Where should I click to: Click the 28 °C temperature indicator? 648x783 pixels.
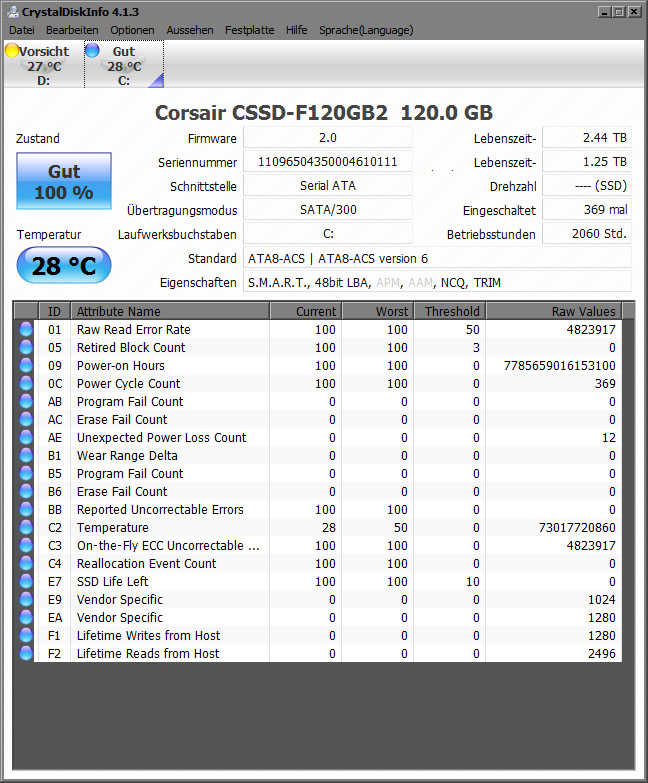point(64,266)
